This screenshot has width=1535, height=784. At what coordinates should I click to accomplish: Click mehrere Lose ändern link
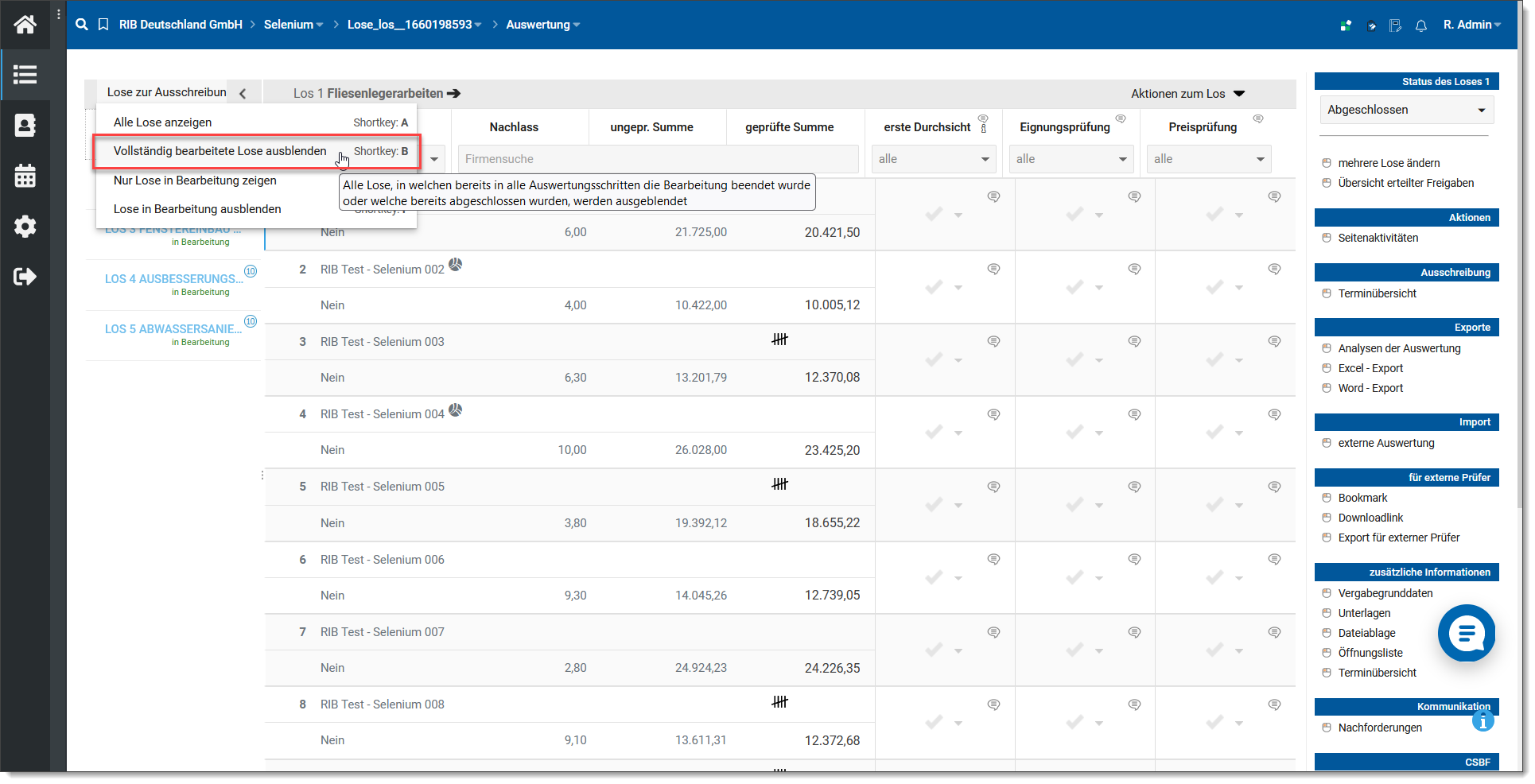[x=1389, y=163]
